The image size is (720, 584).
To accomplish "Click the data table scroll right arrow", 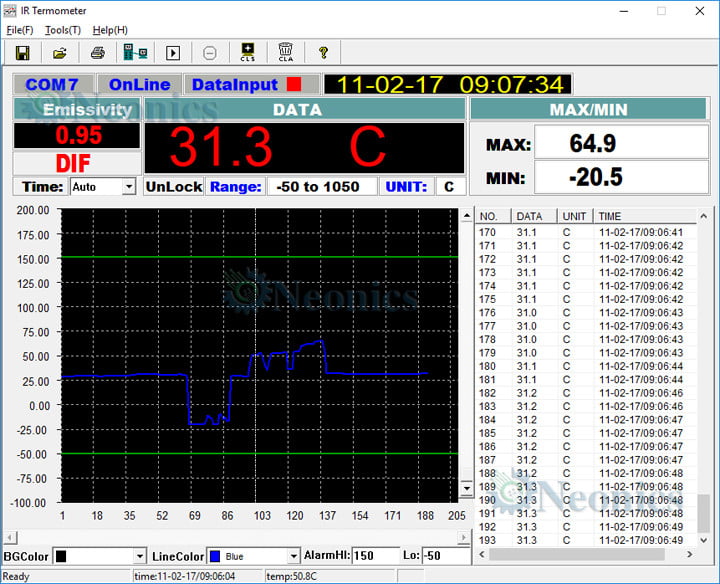I will click(x=690, y=554).
